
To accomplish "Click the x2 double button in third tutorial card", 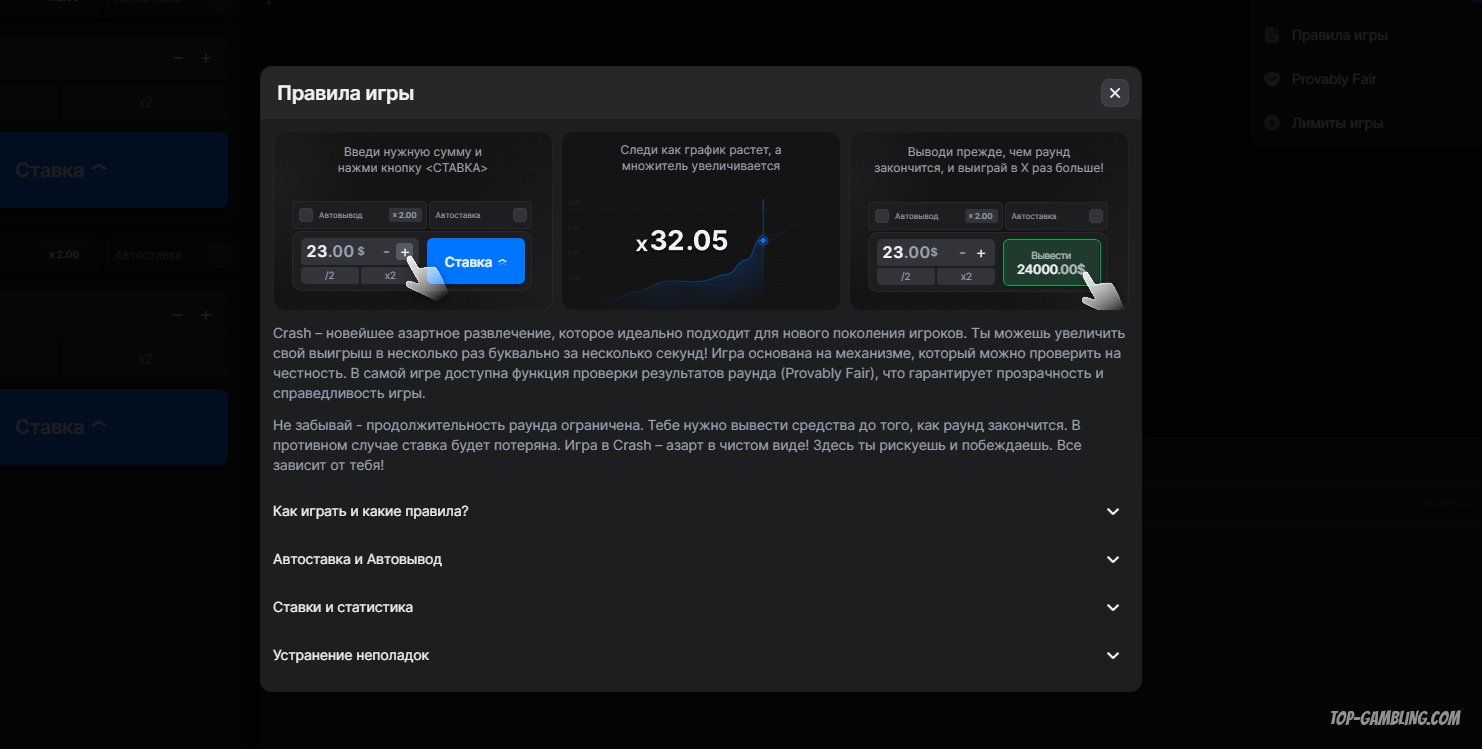I will [x=966, y=276].
